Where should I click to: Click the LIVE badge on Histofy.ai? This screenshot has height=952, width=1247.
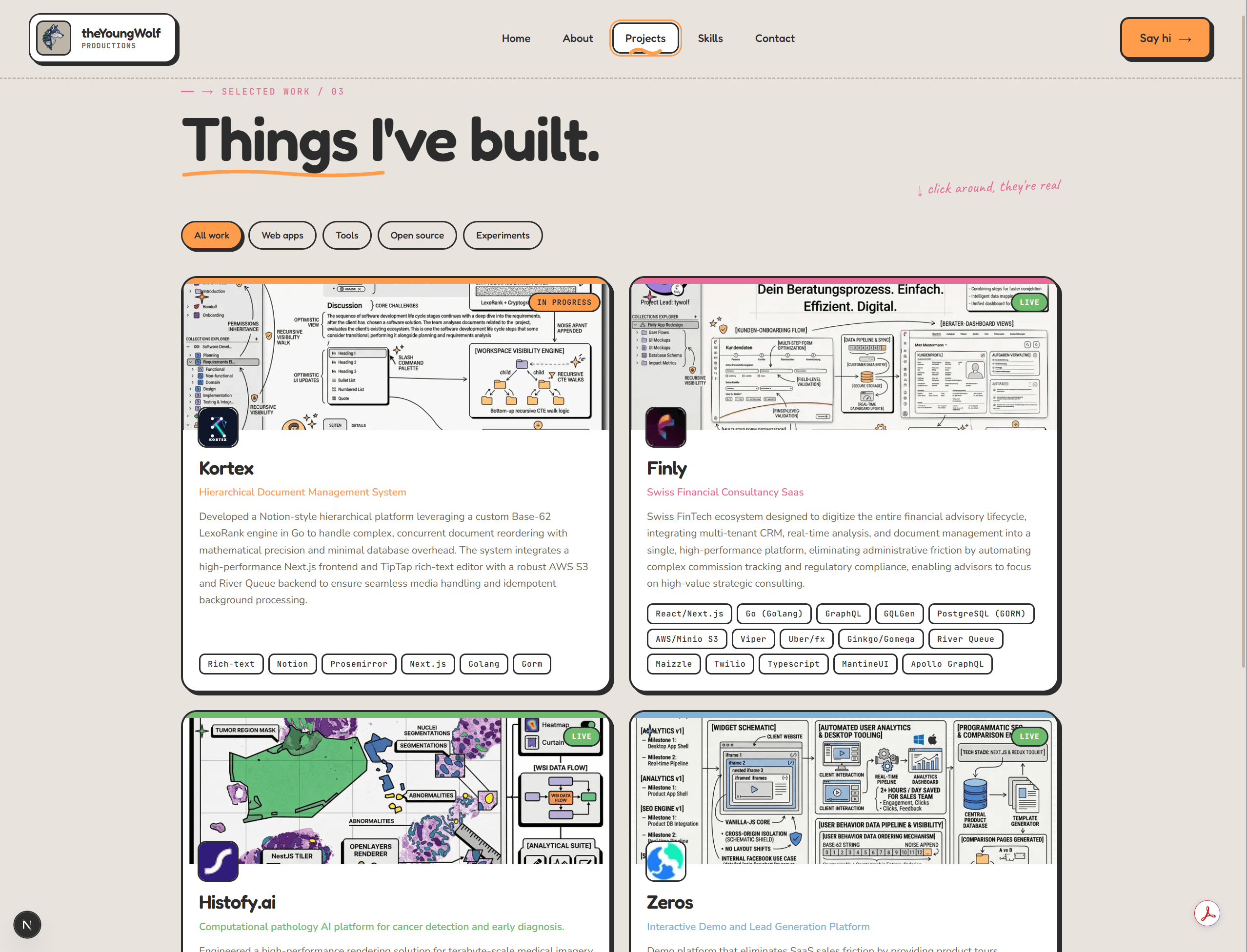[x=582, y=736]
